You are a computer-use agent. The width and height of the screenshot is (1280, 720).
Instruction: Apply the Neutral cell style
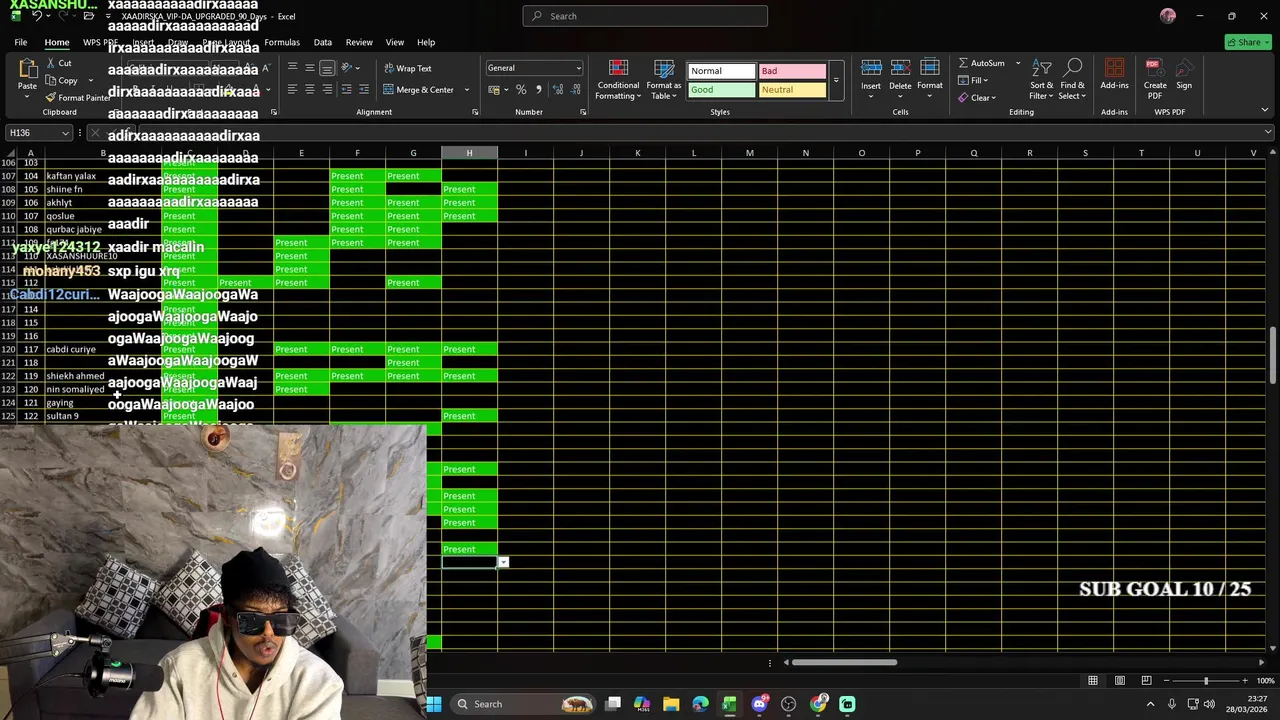(x=792, y=90)
